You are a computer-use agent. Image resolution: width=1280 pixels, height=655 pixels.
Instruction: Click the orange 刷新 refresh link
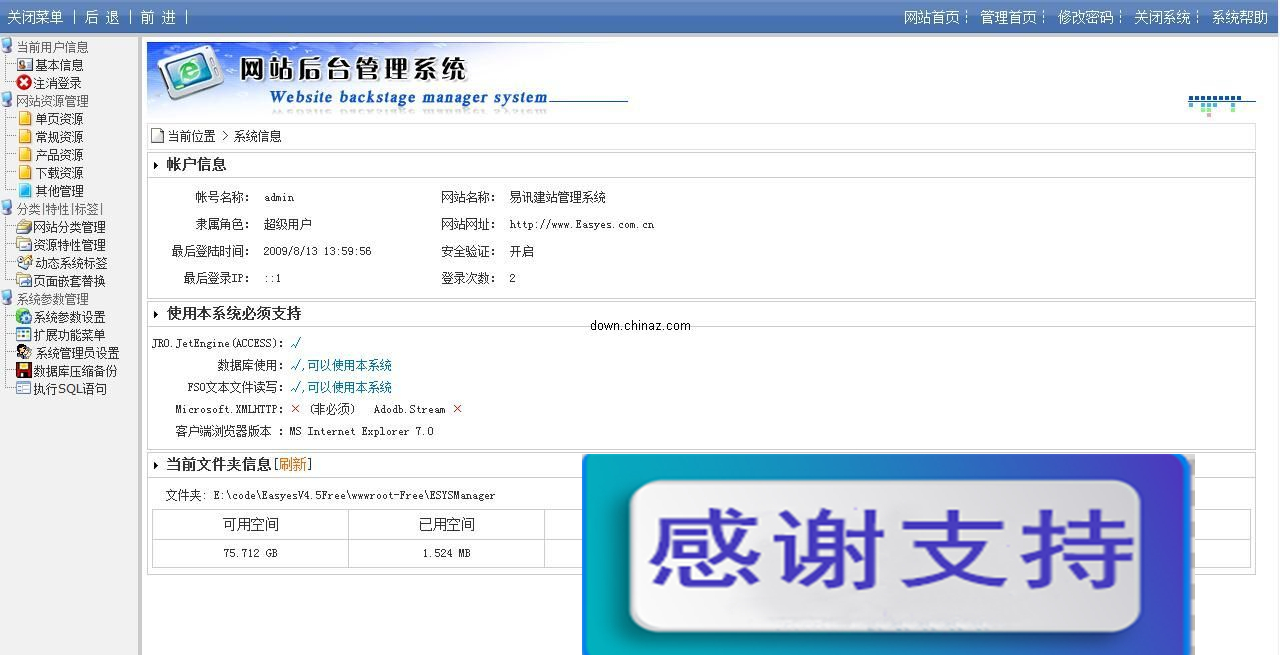click(x=293, y=465)
